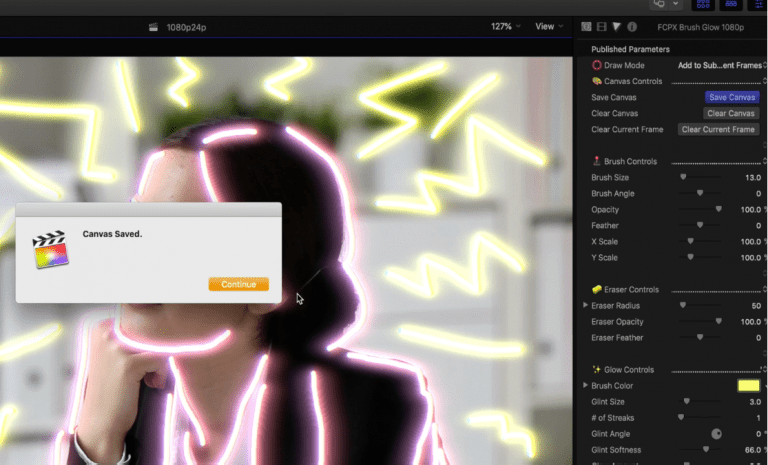Click the Eraser Opacity value 100.0
The width and height of the screenshot is (768, 465).
point(751,322)
